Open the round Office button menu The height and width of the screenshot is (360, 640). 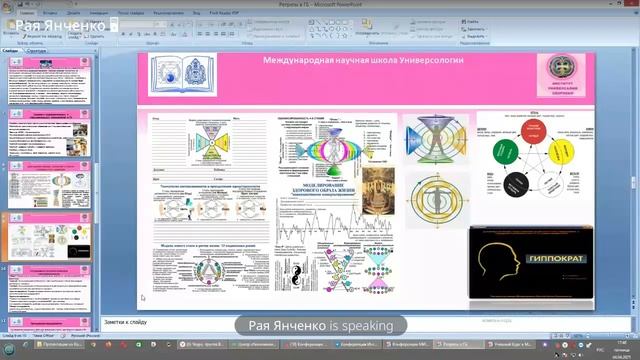[7, 7]
